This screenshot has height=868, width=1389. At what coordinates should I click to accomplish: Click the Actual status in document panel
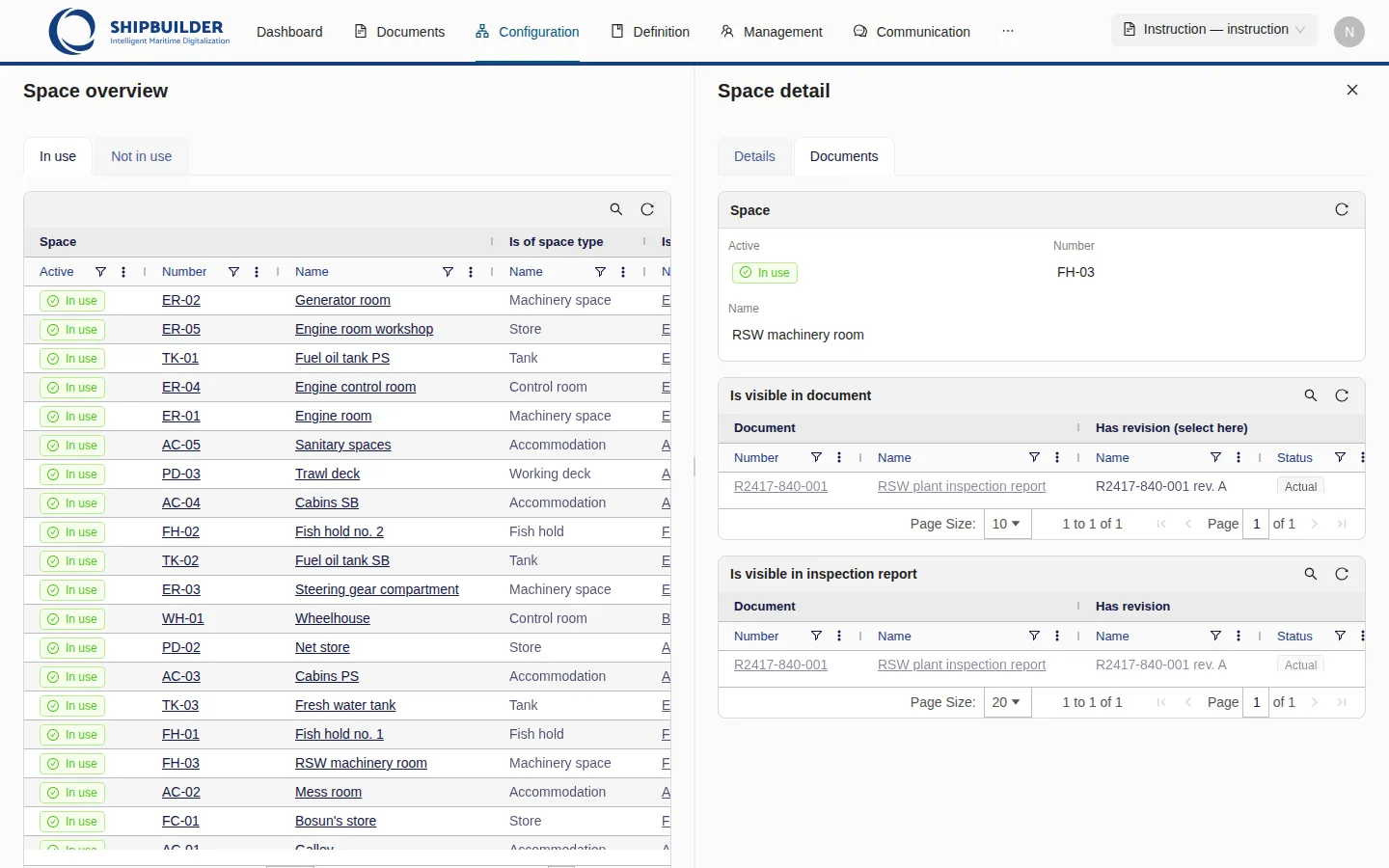pyautogui.click(x=1300, y=487)
